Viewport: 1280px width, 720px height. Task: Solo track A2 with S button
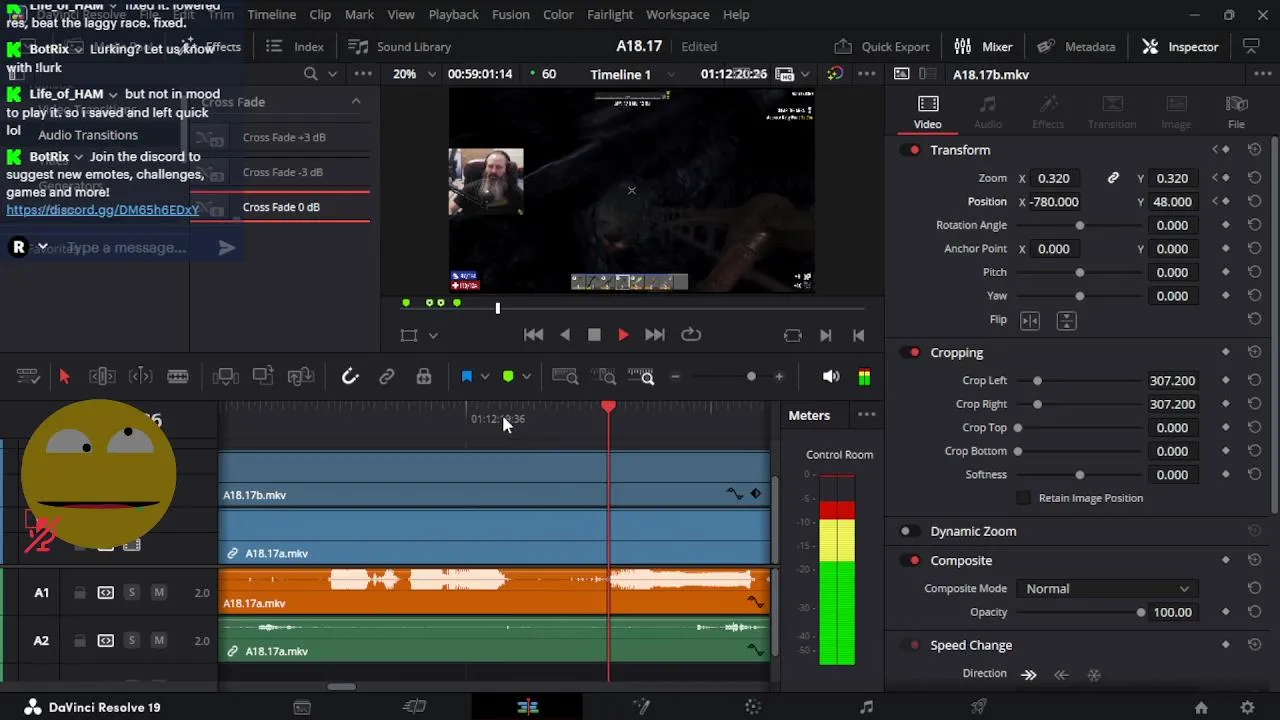pyautogui.click(x=131, y=641)
